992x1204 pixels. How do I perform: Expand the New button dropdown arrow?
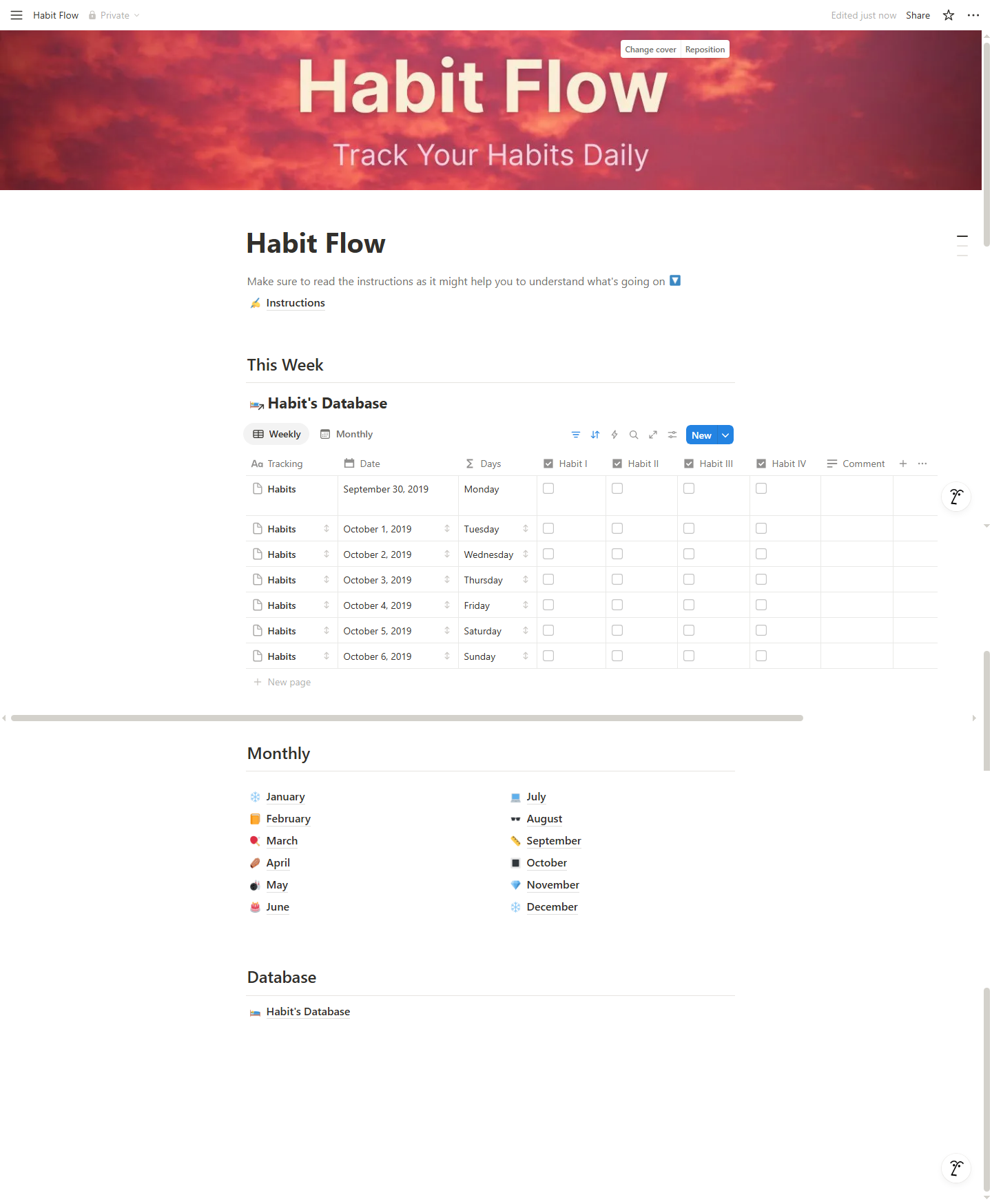coord(725,435)
